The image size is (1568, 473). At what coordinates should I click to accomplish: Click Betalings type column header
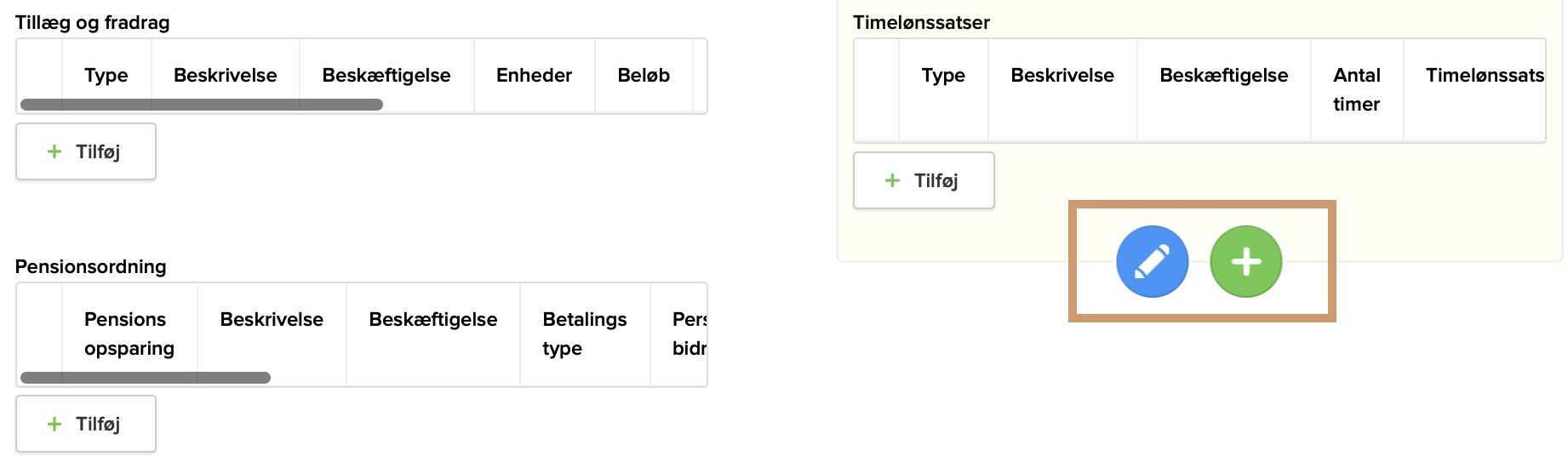point(584,333)
